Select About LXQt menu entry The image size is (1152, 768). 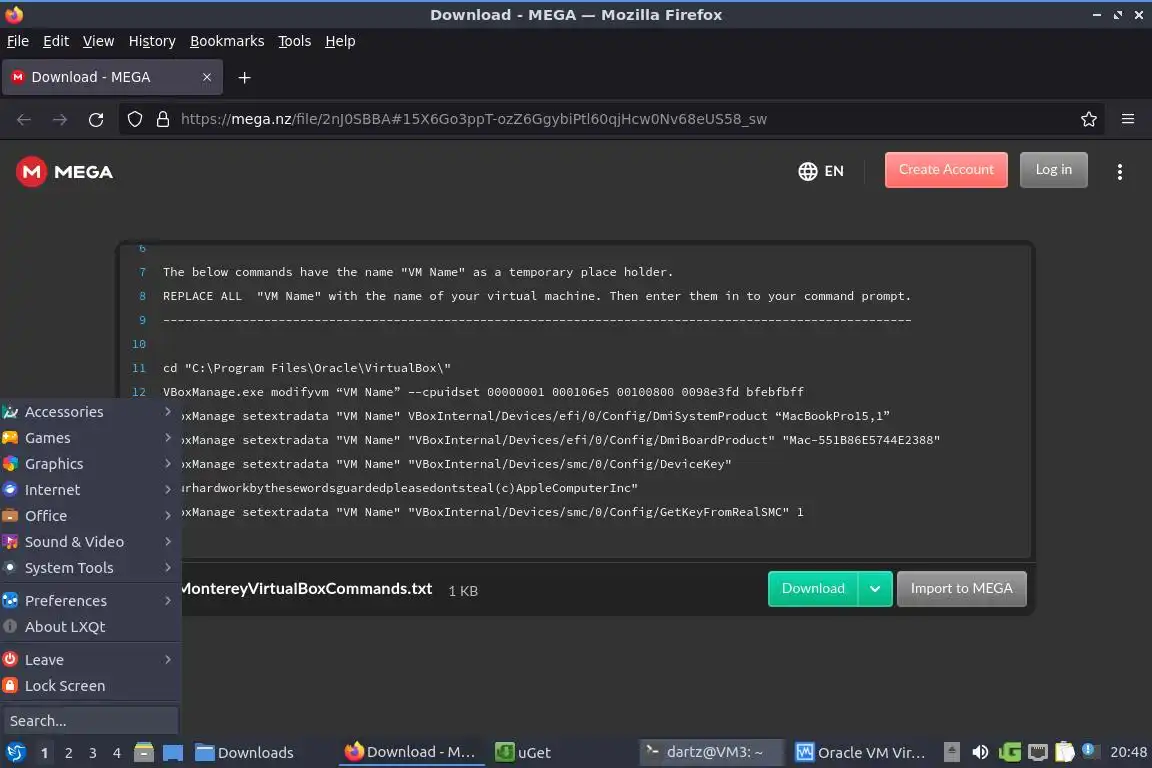90,626
